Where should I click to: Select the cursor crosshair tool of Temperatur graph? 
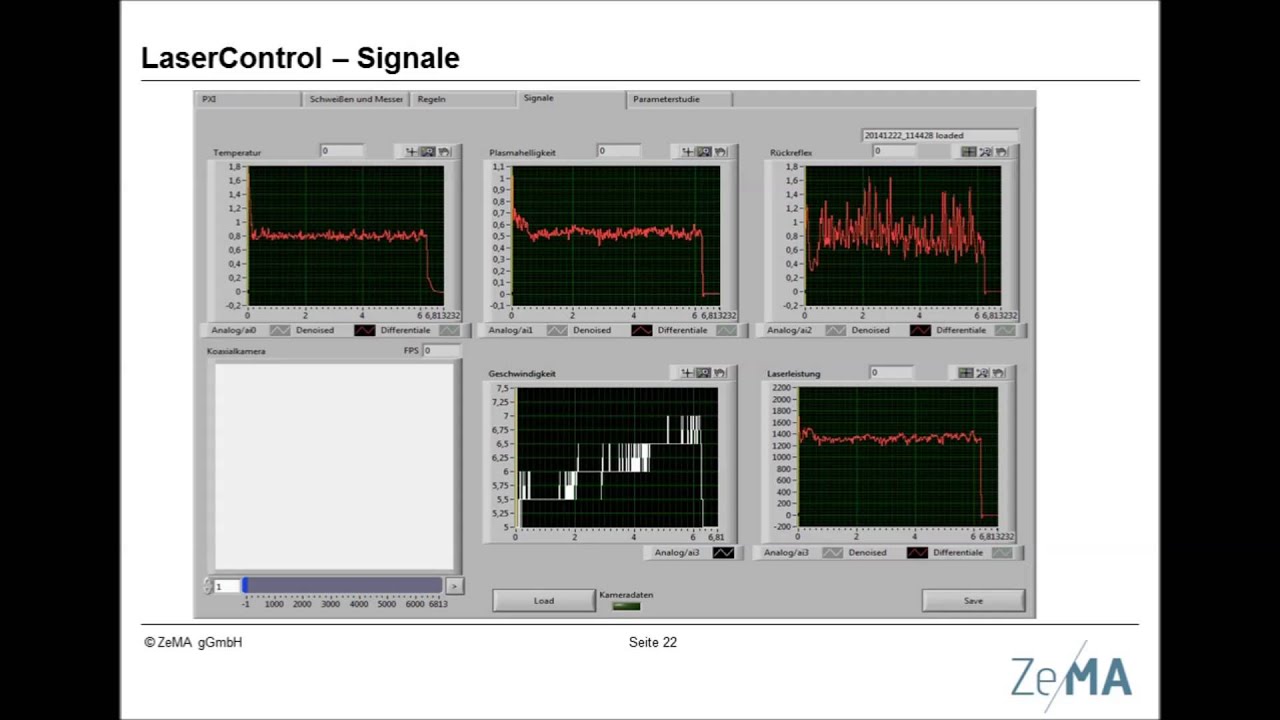tap(411, 152)
